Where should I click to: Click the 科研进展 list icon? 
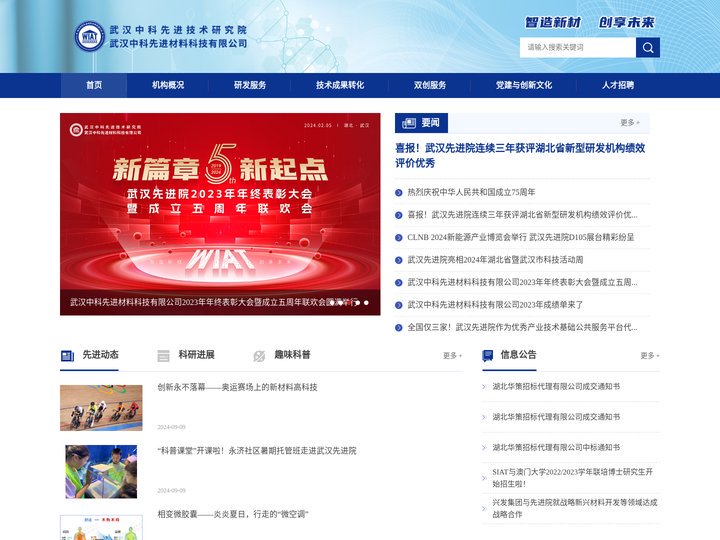pyautogui.click(x=163, y=356)
